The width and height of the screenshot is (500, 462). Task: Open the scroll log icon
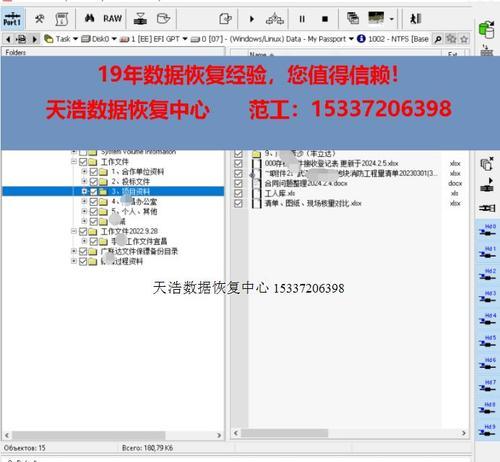[62, 19]
